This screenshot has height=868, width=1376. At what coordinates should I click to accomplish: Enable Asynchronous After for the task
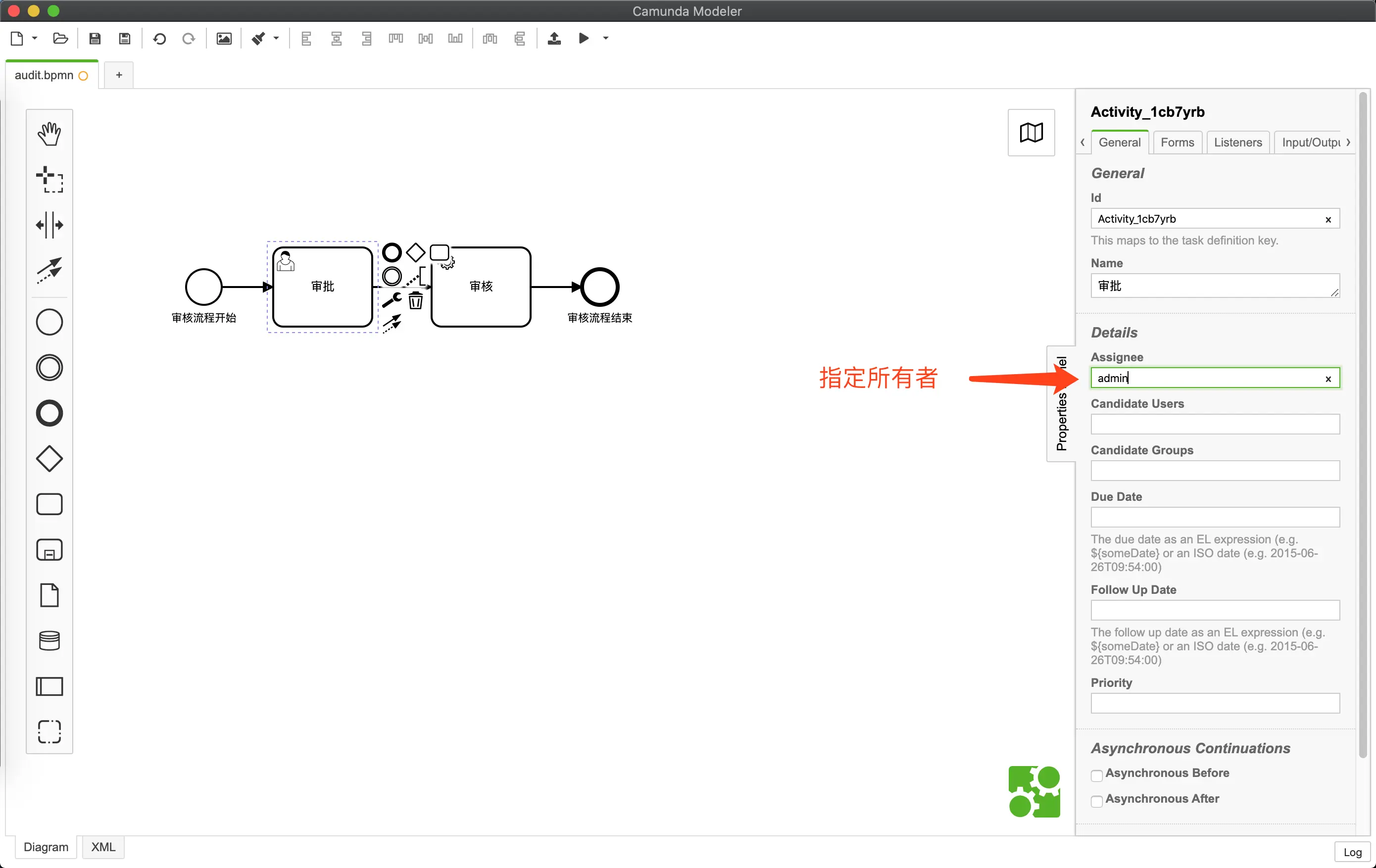pyautogui.click(x=1096, y=801)
